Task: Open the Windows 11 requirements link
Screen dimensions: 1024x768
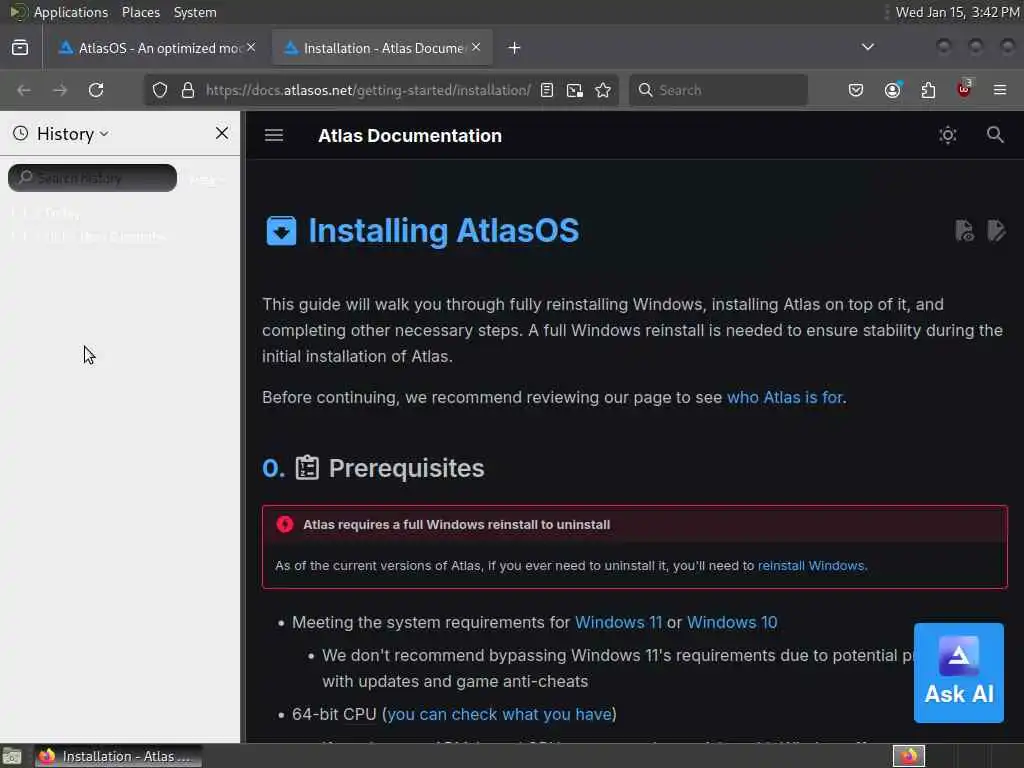Action: [x=618, y=622]
